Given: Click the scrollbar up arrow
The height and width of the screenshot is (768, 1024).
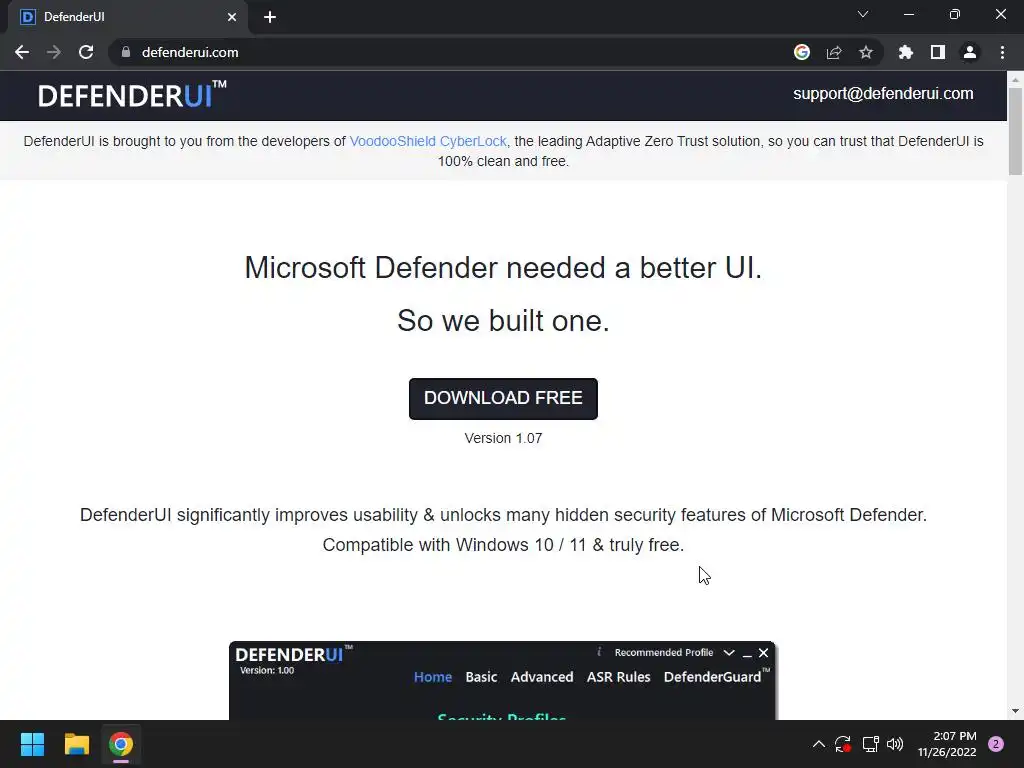Looking at the screenshot, I should click(x=1015, y=79).
